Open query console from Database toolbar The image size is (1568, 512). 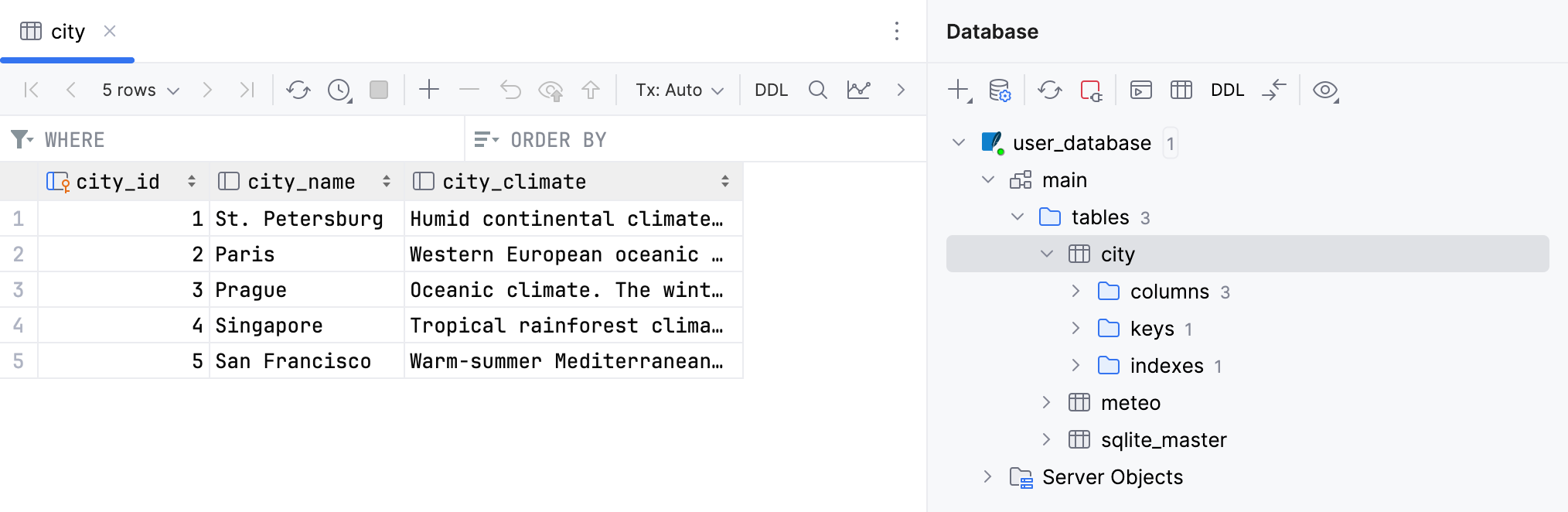[1140, 90]
